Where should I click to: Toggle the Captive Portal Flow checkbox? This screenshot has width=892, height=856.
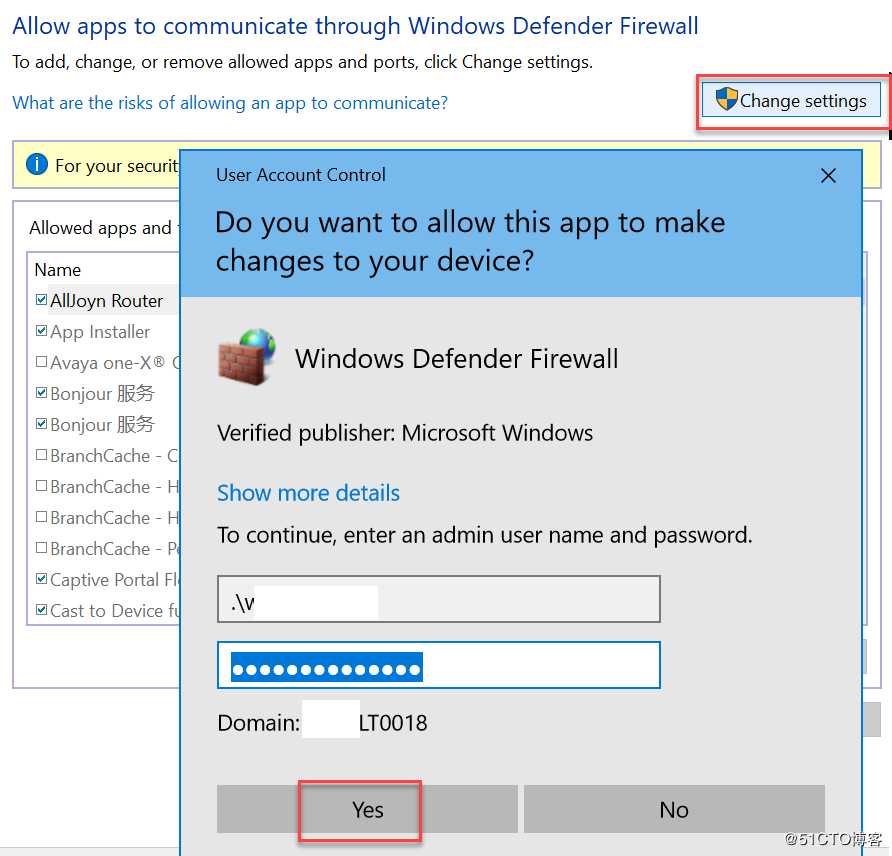pyautogui.click(x=41, y=578)
